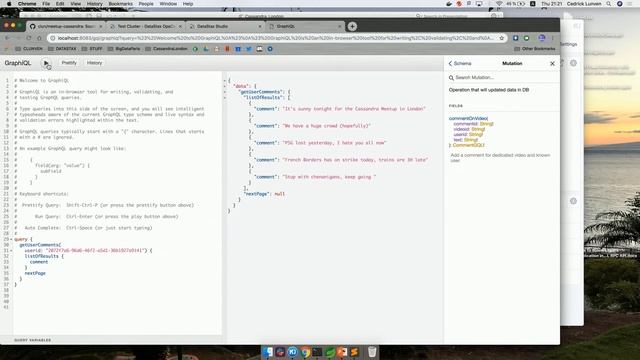Open the Chrome three-dot menu

[553, 38]
